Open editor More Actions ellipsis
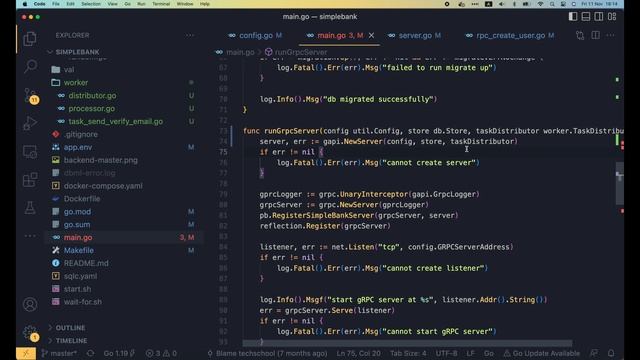The image size is (640, 360). [x=610, y=36]
